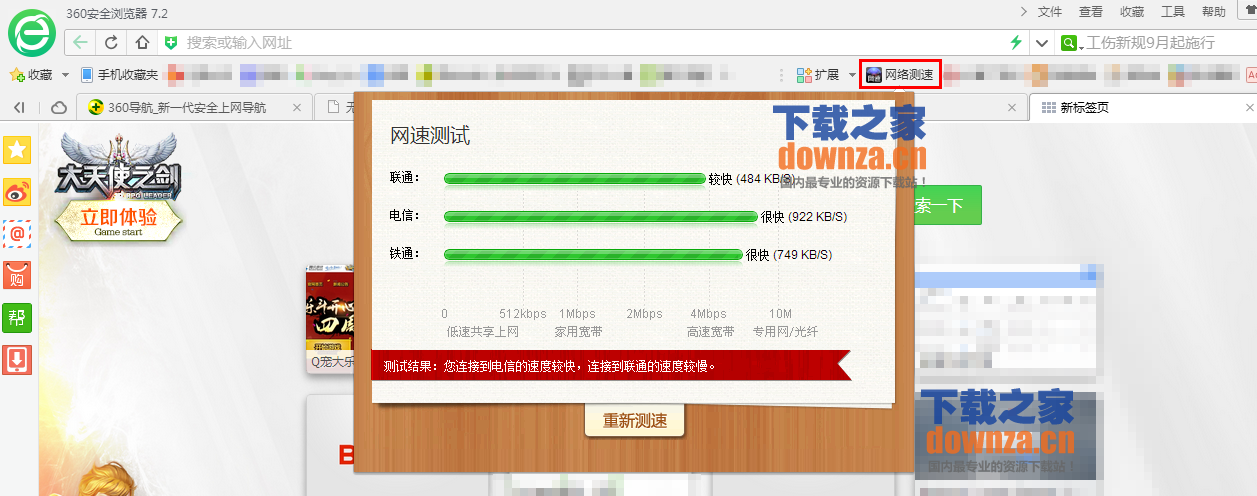
Task: Expand the address bar history dropdown
Action: click(1042, 43)
